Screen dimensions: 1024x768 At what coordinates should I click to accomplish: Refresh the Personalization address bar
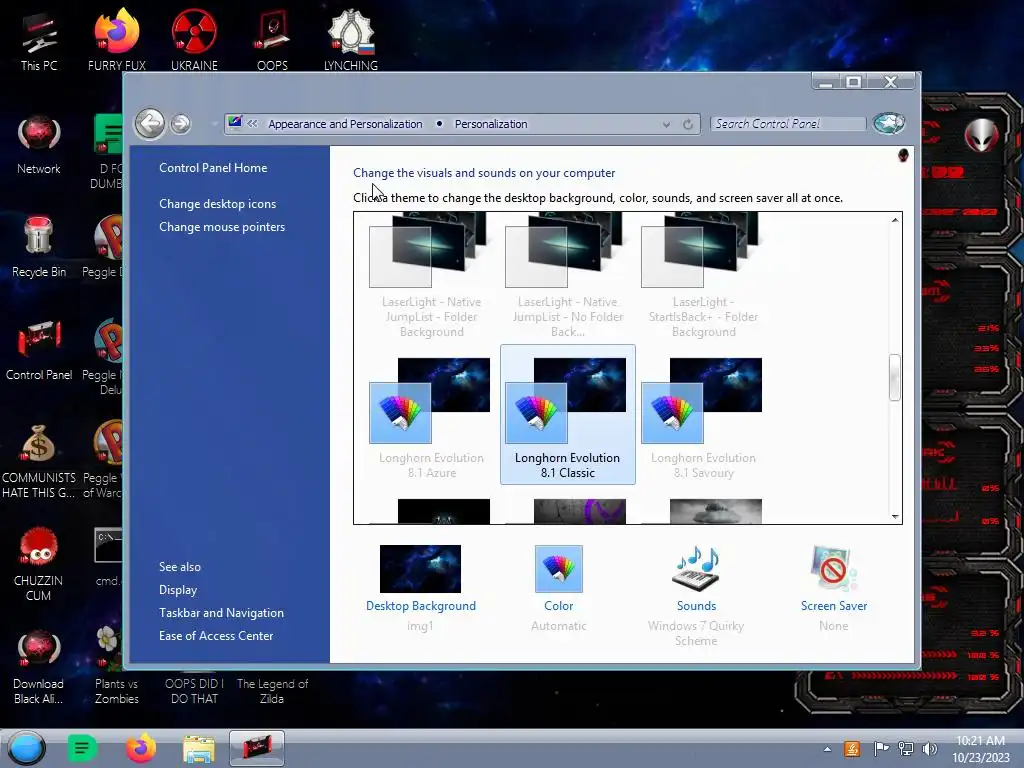click(x=688, y=124)
